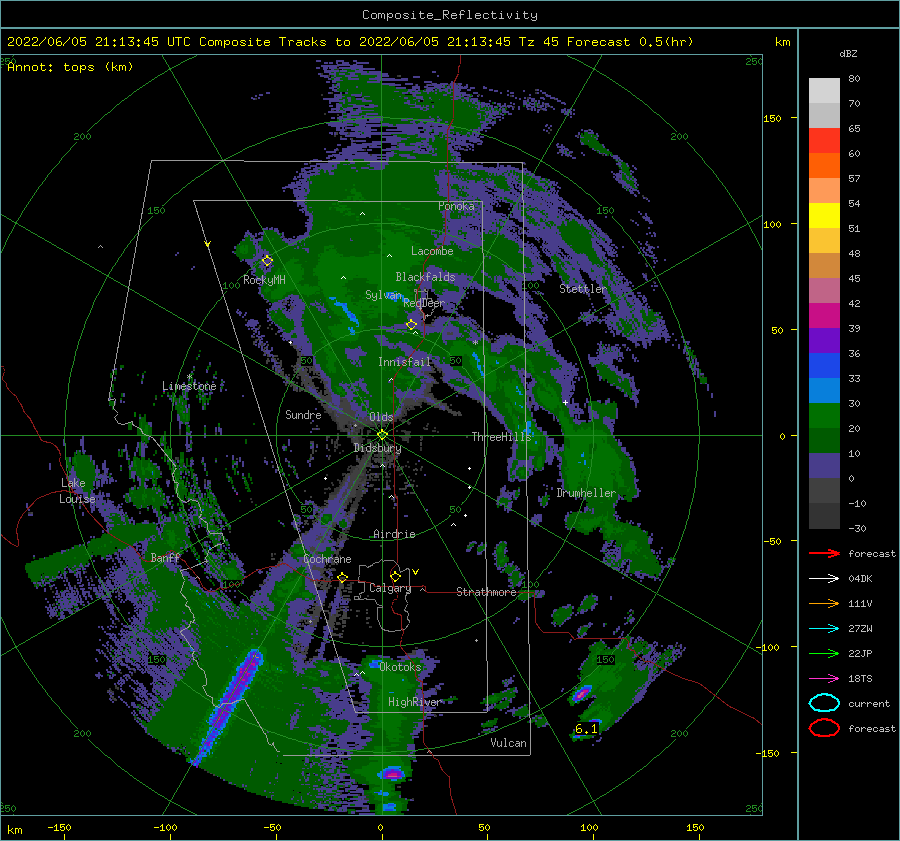The image size is (900, 841).
Task: Click the Blackfalds town label
Action: [x=425, y=277]
